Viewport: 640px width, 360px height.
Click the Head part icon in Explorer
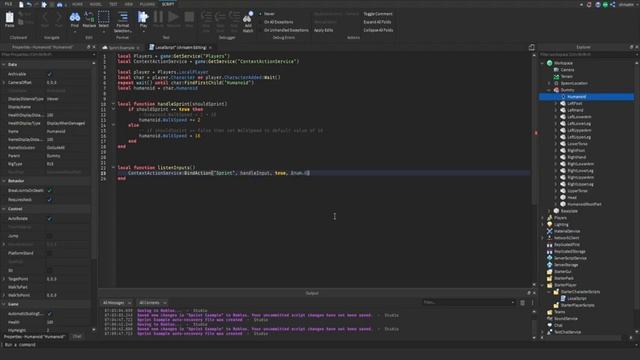563,197
